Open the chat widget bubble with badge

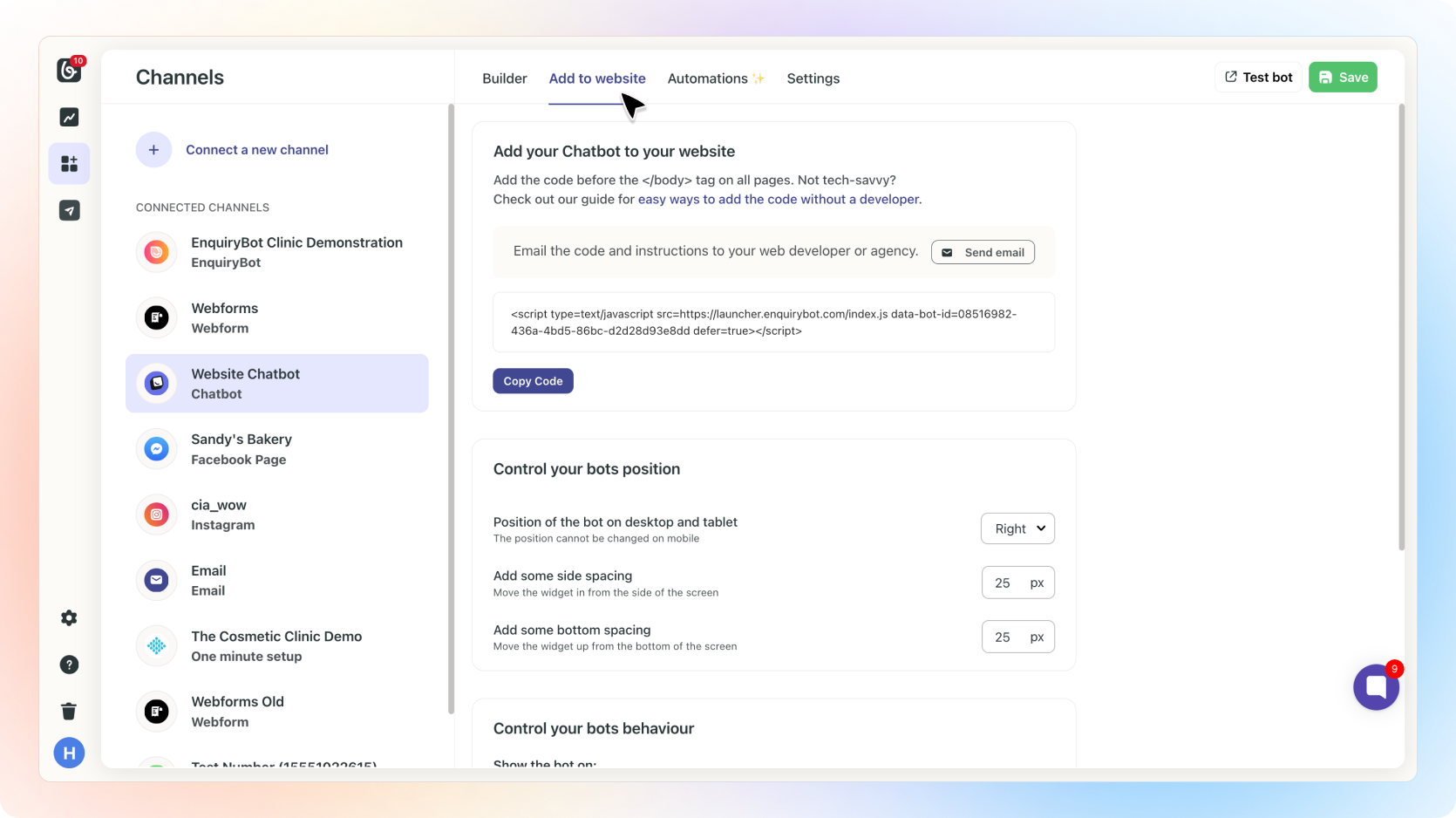tap(1376, 687)
